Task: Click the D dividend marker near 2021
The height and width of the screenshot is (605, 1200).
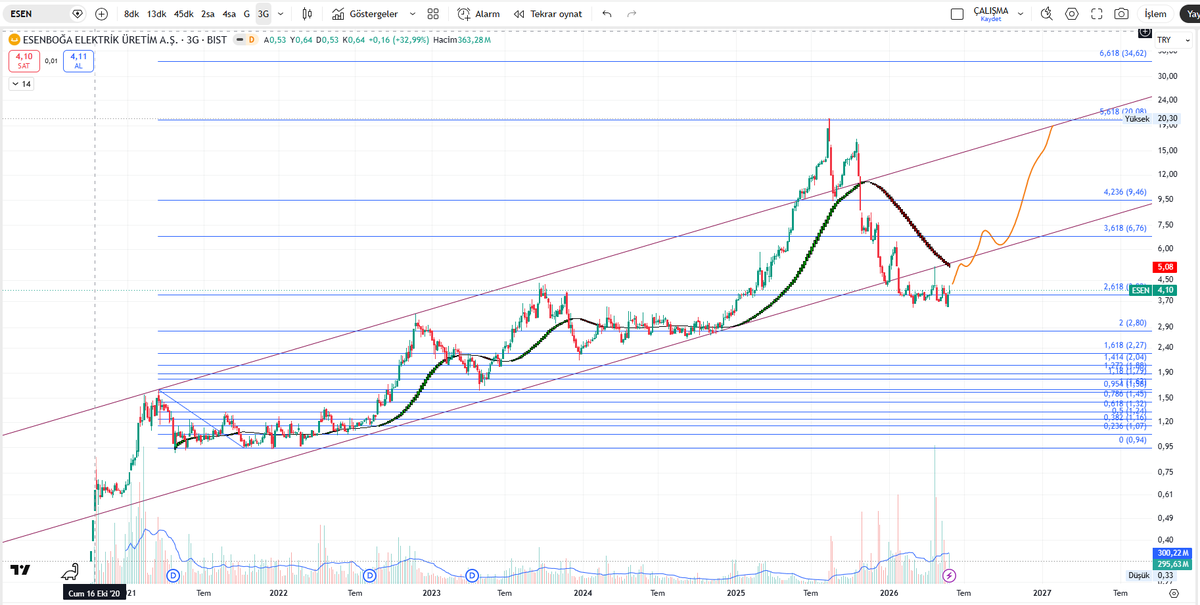Action: [x=173, y=576]
